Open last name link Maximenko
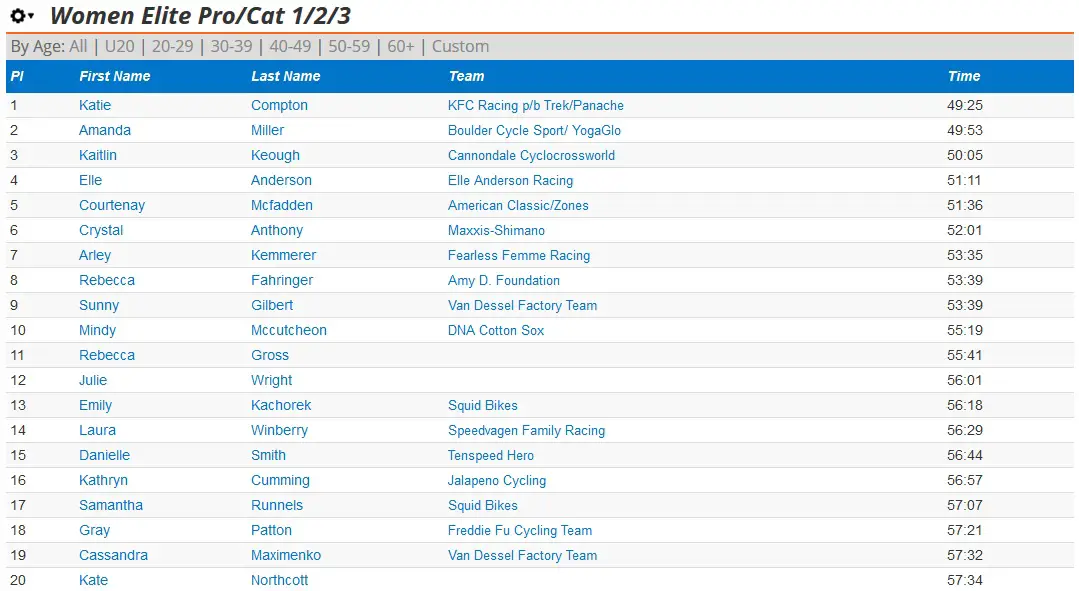Viewport: 1079px width, 591px height. click(286, 555)
